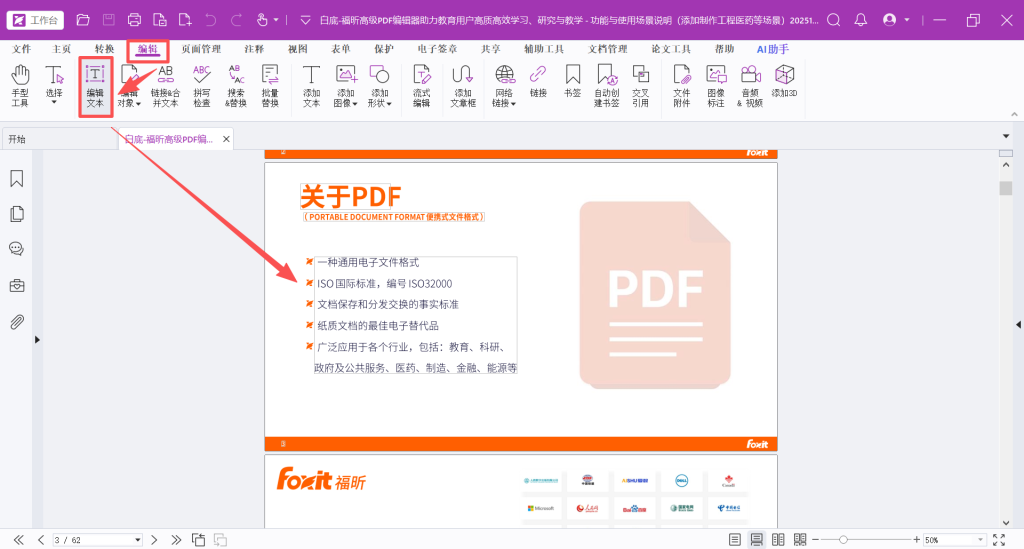Click Auto-create Bookmarks (自动创建书签)
The height and width of the screenshot is (549, 1024).
pyautogui.click(x=607, y=86)
